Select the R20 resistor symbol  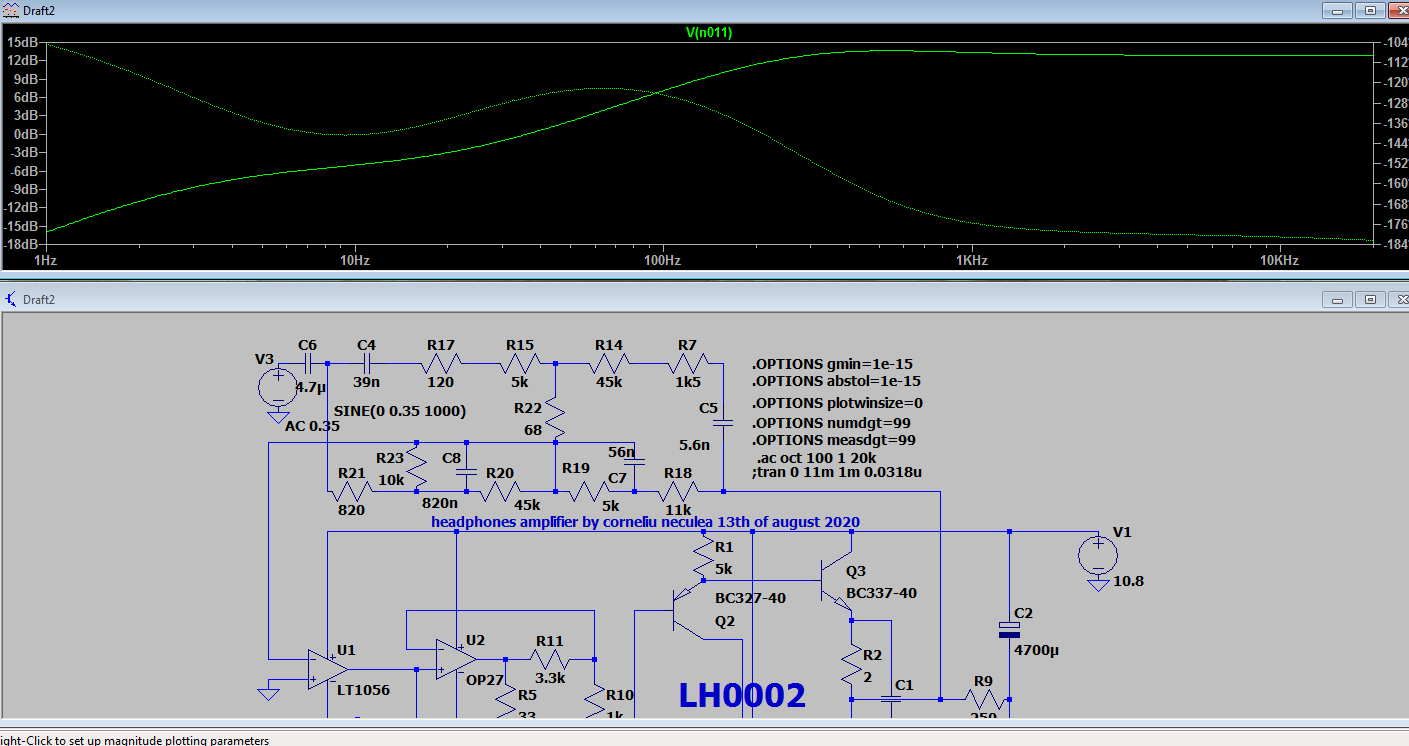(x=500, y=491)
